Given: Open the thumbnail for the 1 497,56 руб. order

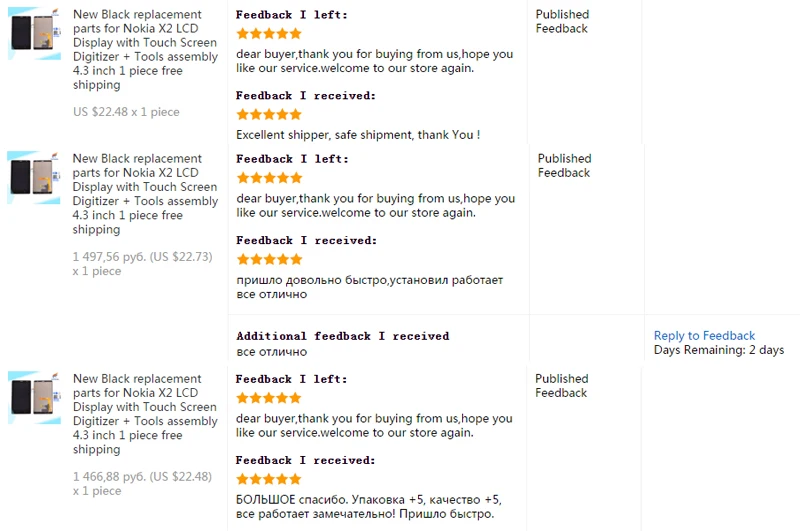Looking at the screenshot, I should click(35, 178).
